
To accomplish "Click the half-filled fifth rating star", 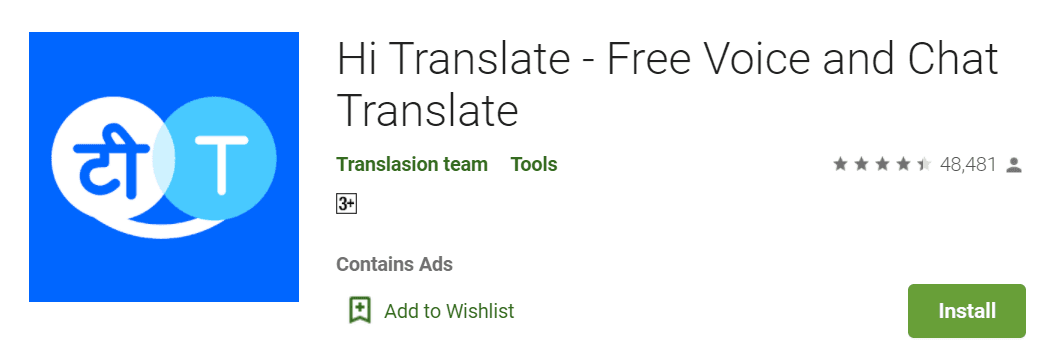I will (924, 164).
